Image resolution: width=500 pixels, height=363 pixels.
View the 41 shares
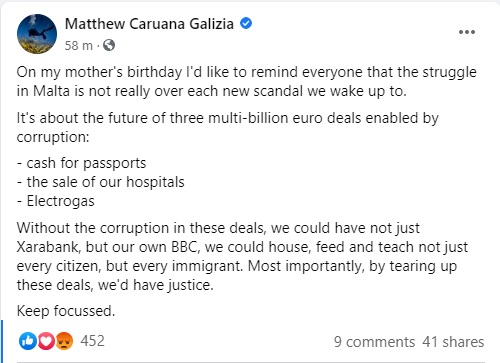click(x=453, y=342)
